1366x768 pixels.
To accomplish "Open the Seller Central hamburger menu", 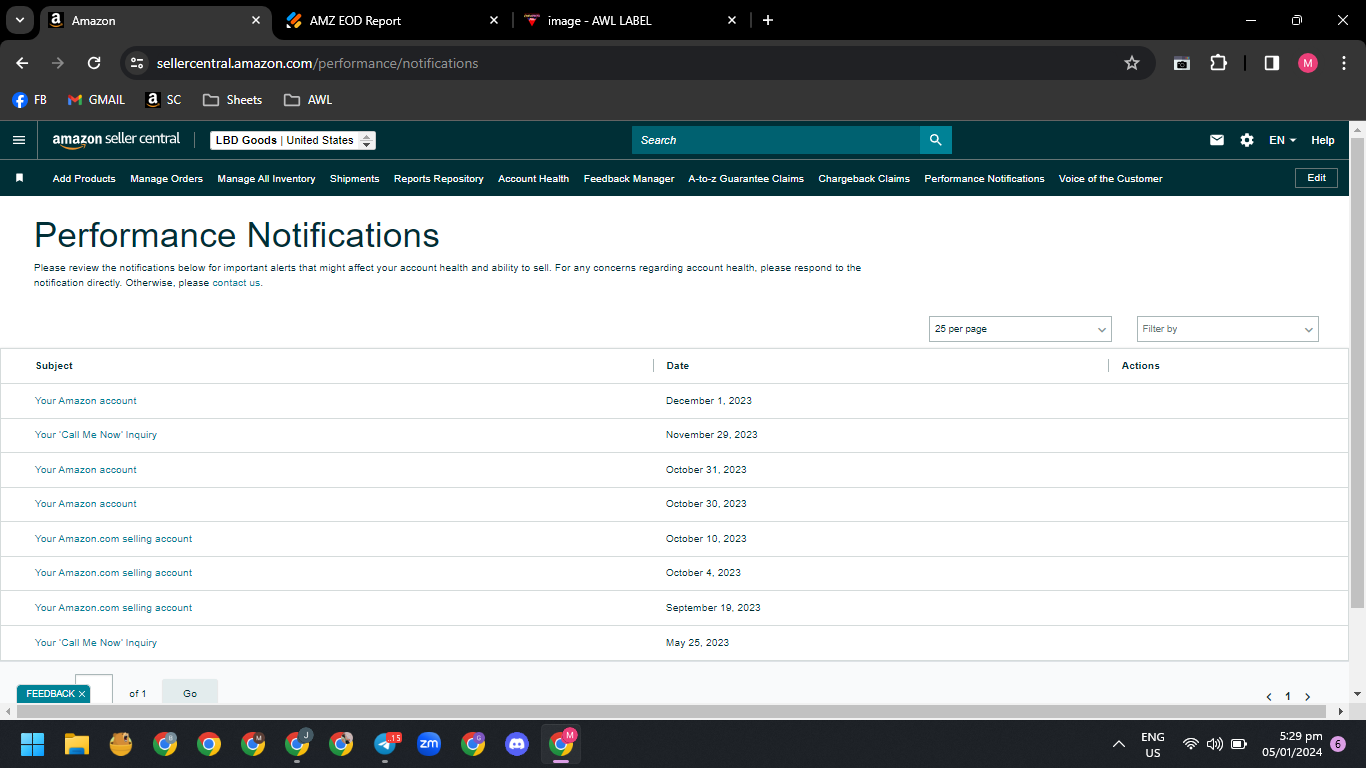I will 19,140.
